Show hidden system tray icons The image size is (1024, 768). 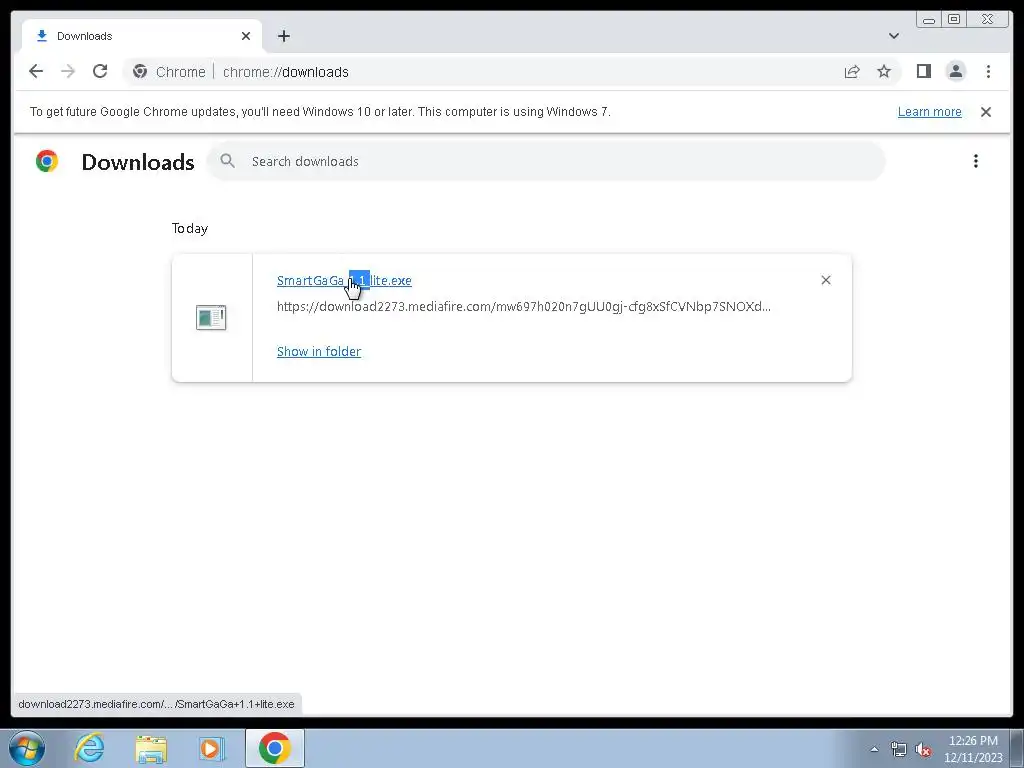pos(874,749)
